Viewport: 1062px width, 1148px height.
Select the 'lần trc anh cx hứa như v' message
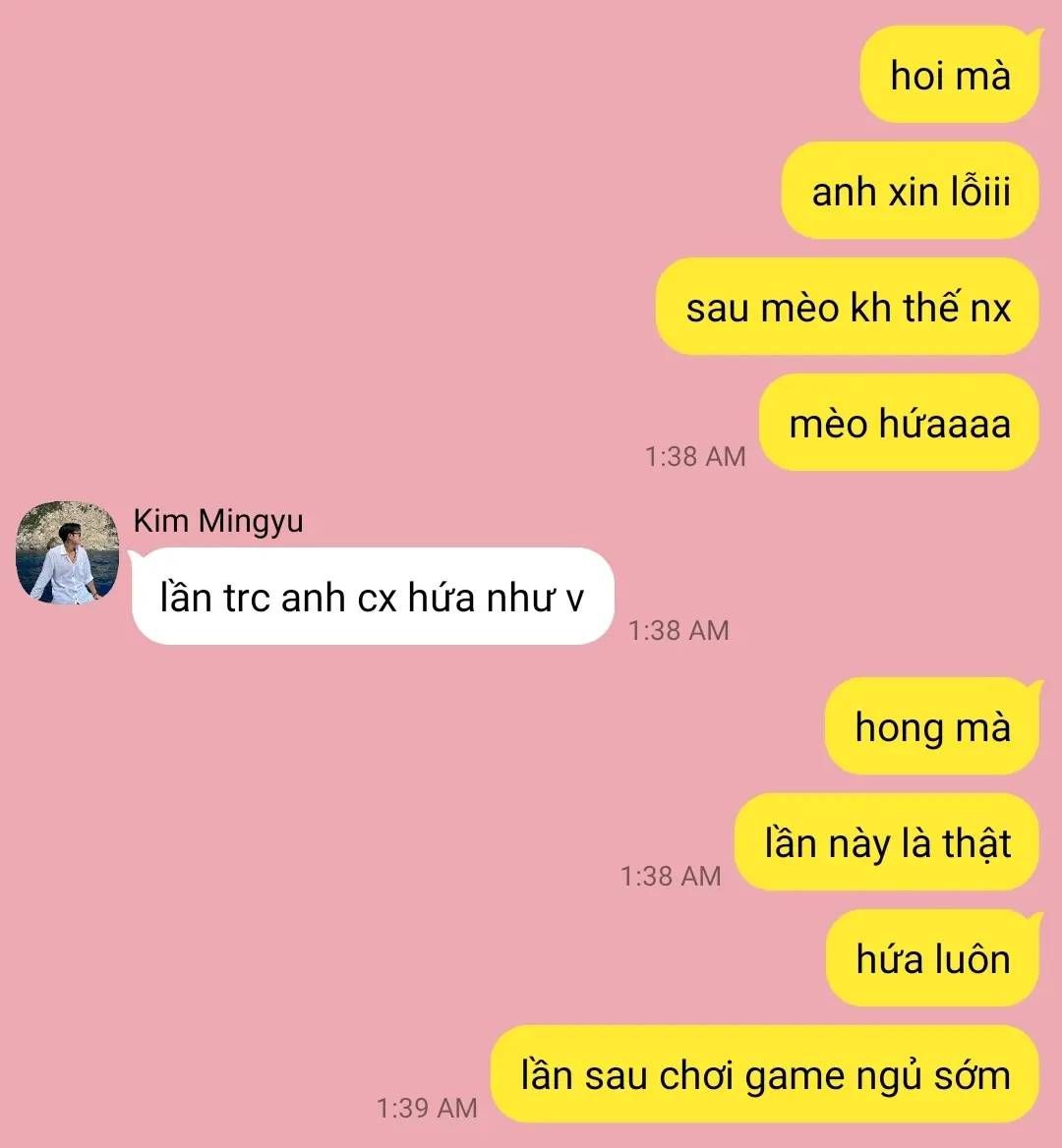372,597
